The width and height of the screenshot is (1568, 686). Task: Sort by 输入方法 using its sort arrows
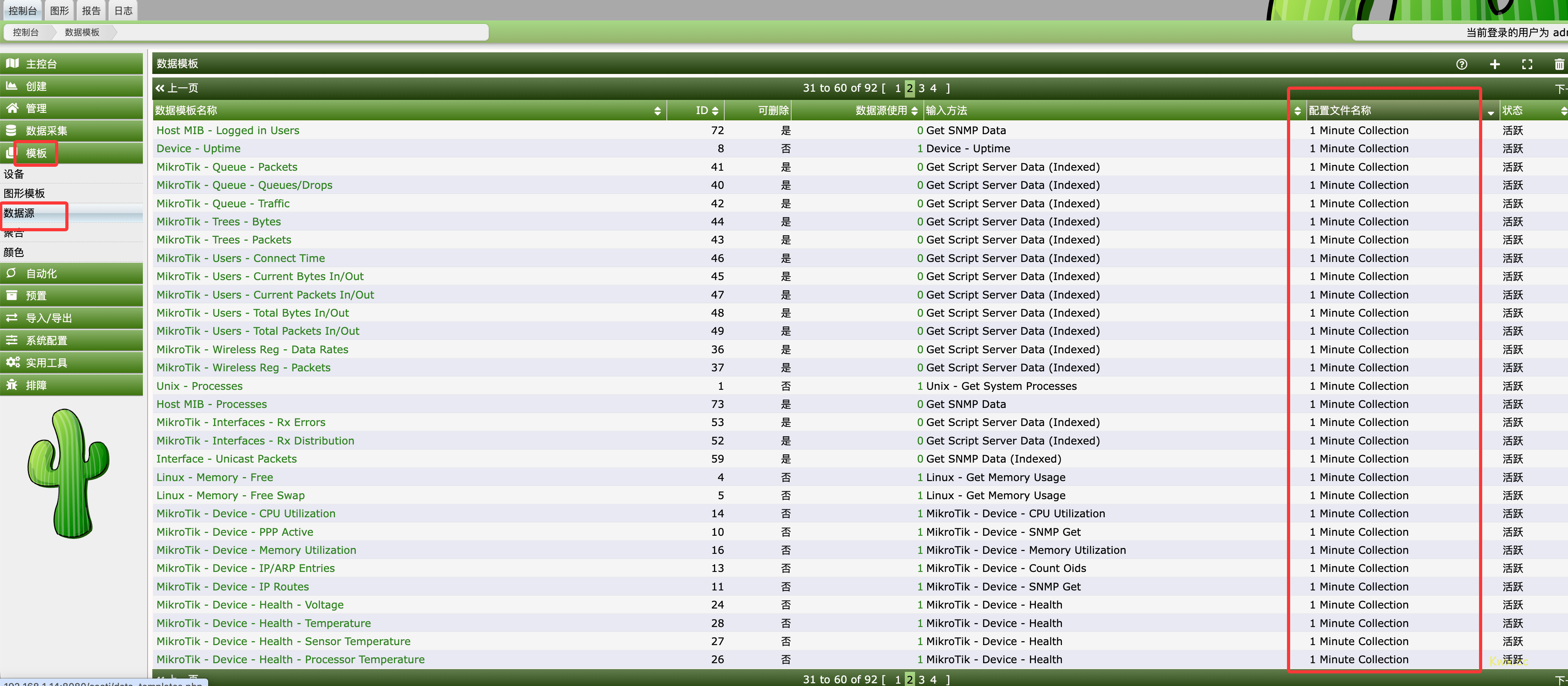(x=1297, y=111)
